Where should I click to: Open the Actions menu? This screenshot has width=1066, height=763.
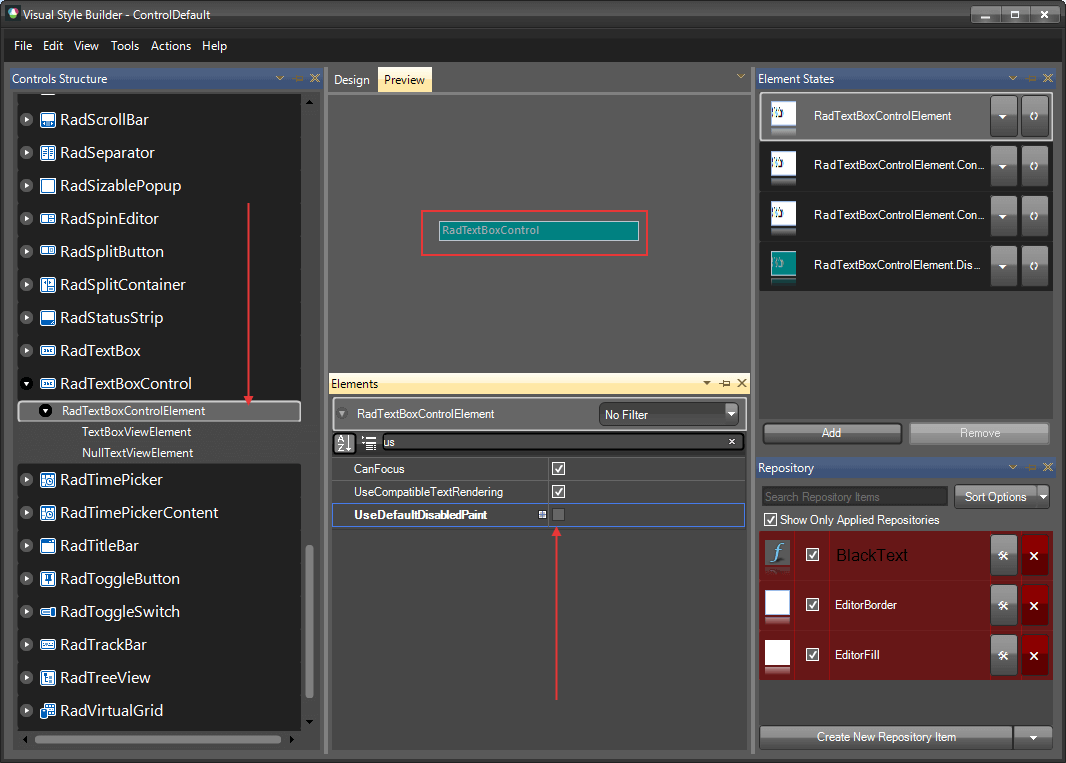pos(170,45)
